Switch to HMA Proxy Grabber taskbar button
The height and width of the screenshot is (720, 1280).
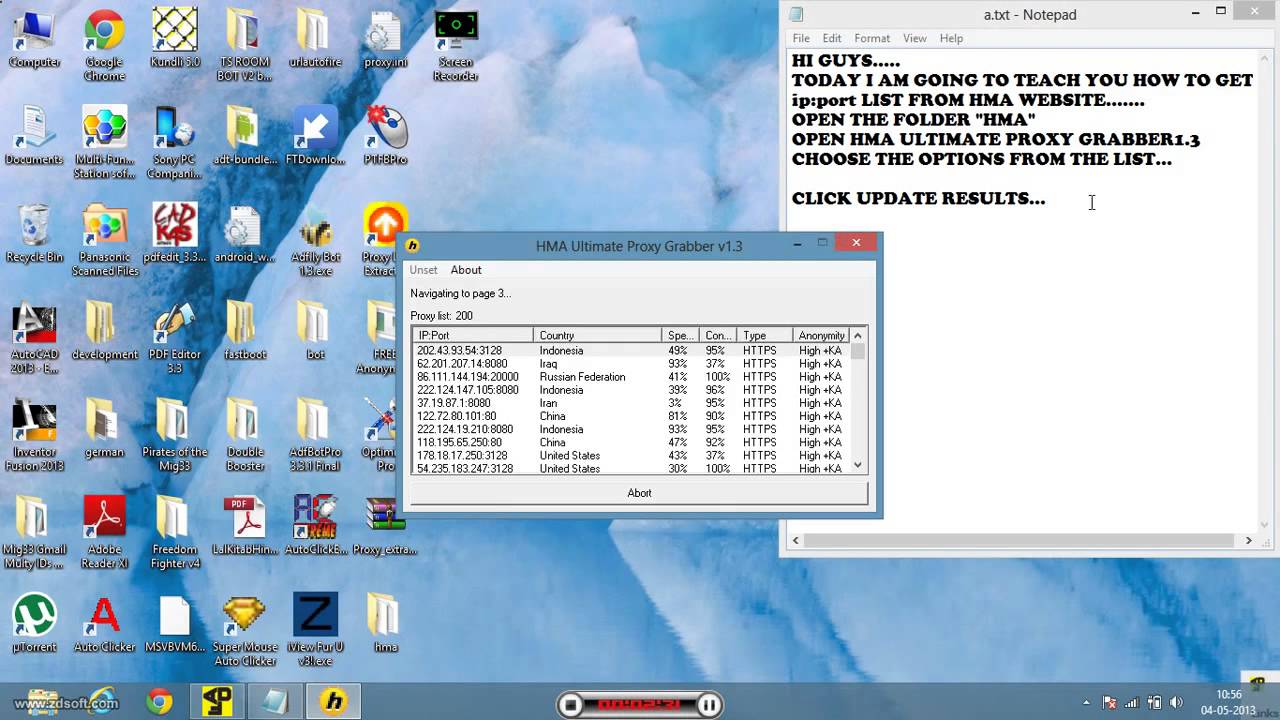click(334, 702)
